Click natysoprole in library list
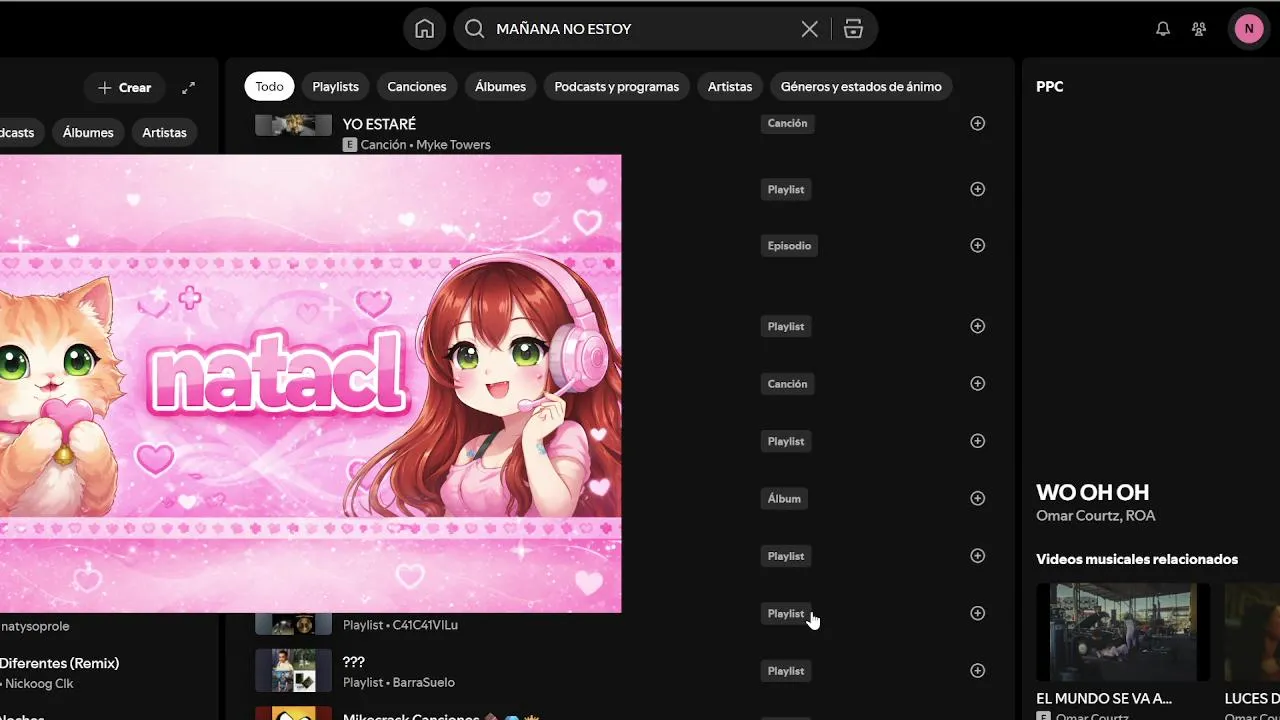 (35, 626)
